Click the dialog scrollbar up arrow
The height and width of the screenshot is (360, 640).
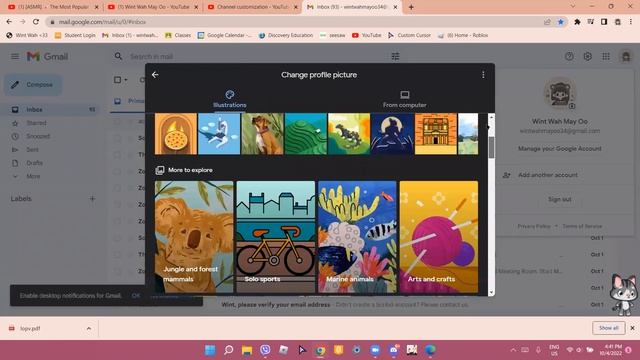491,118
